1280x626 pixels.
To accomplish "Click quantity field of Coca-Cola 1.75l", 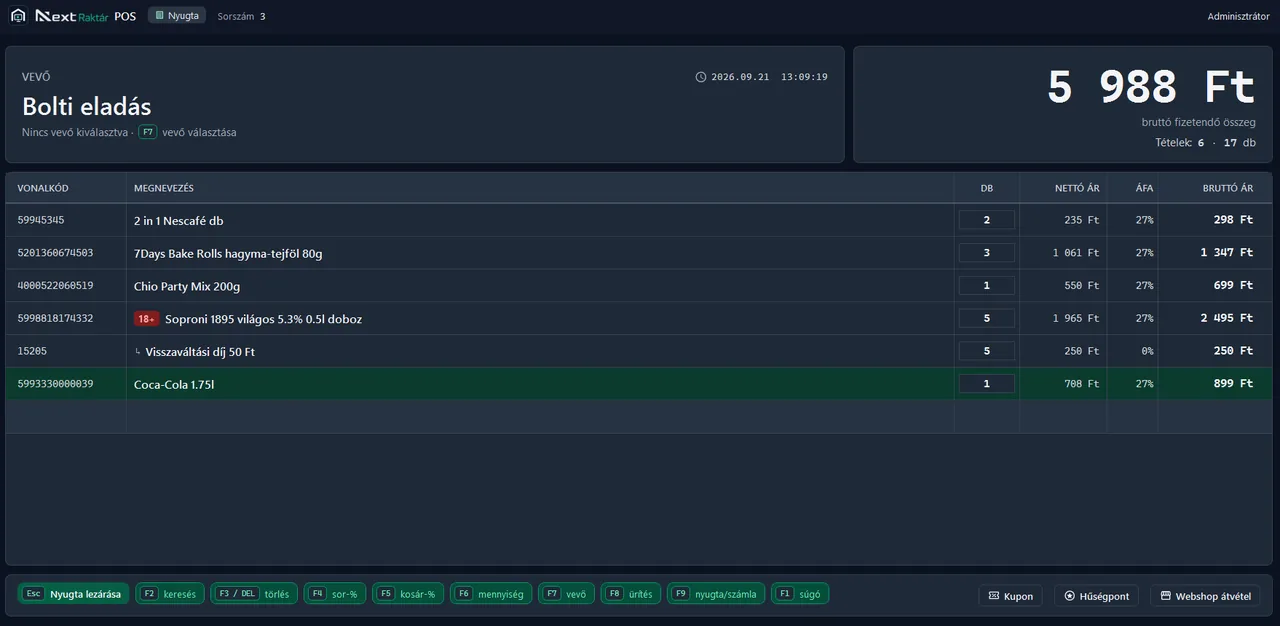I will coord(986,383).
